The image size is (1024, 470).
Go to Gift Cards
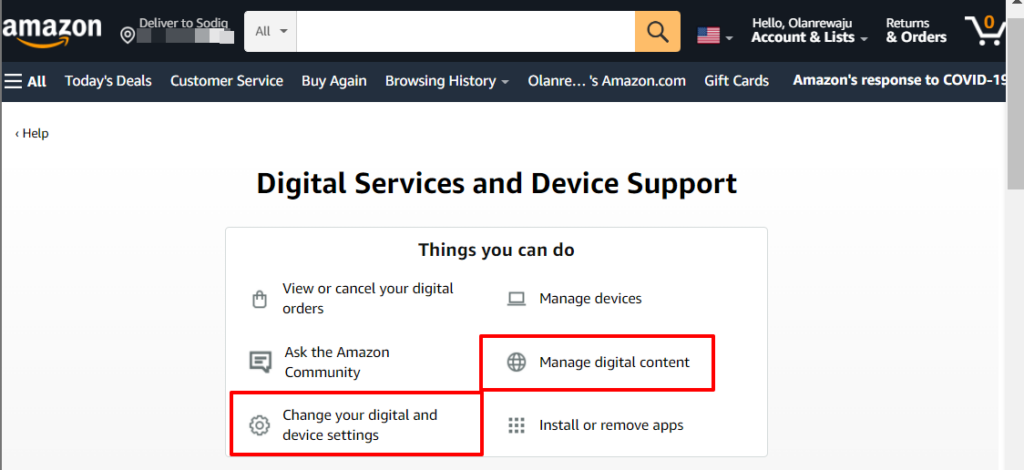point(736,81)
